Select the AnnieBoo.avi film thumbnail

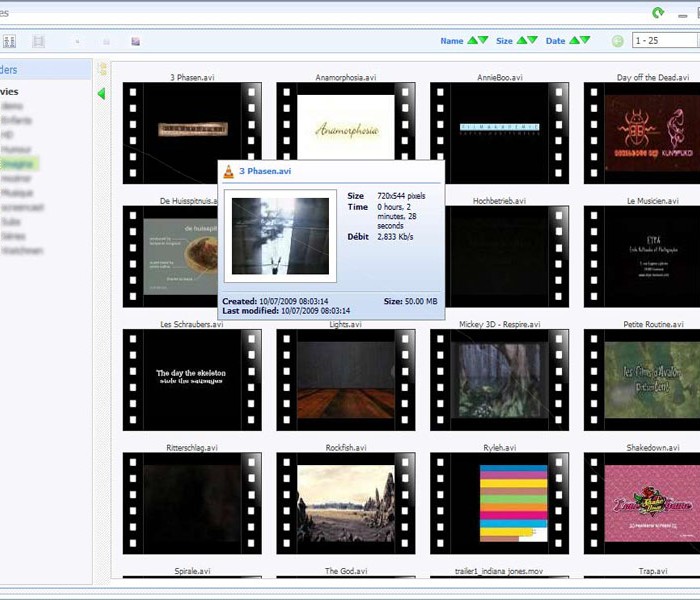(x=500, y=133)
